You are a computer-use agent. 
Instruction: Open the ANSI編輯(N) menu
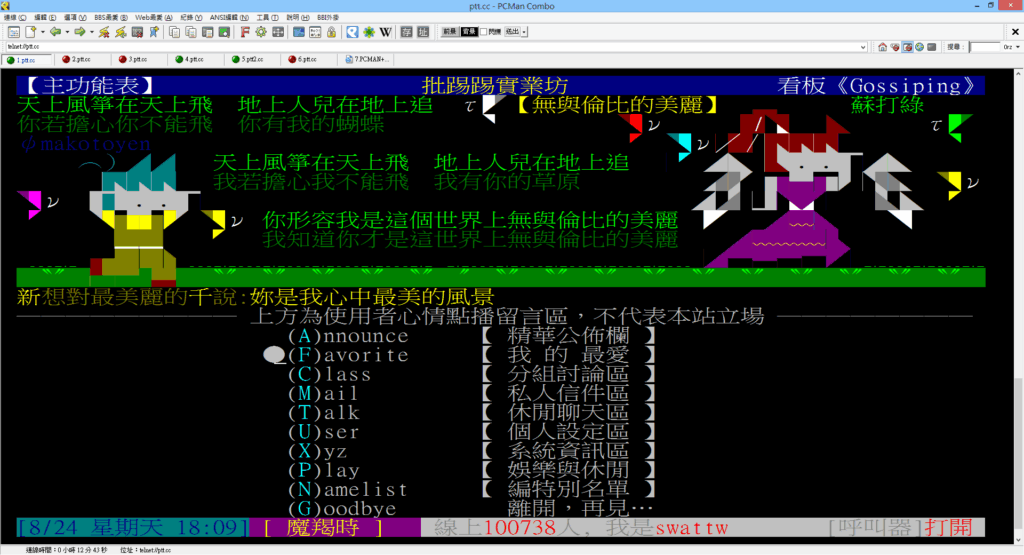pyautogui.click(x=229, y=18)
